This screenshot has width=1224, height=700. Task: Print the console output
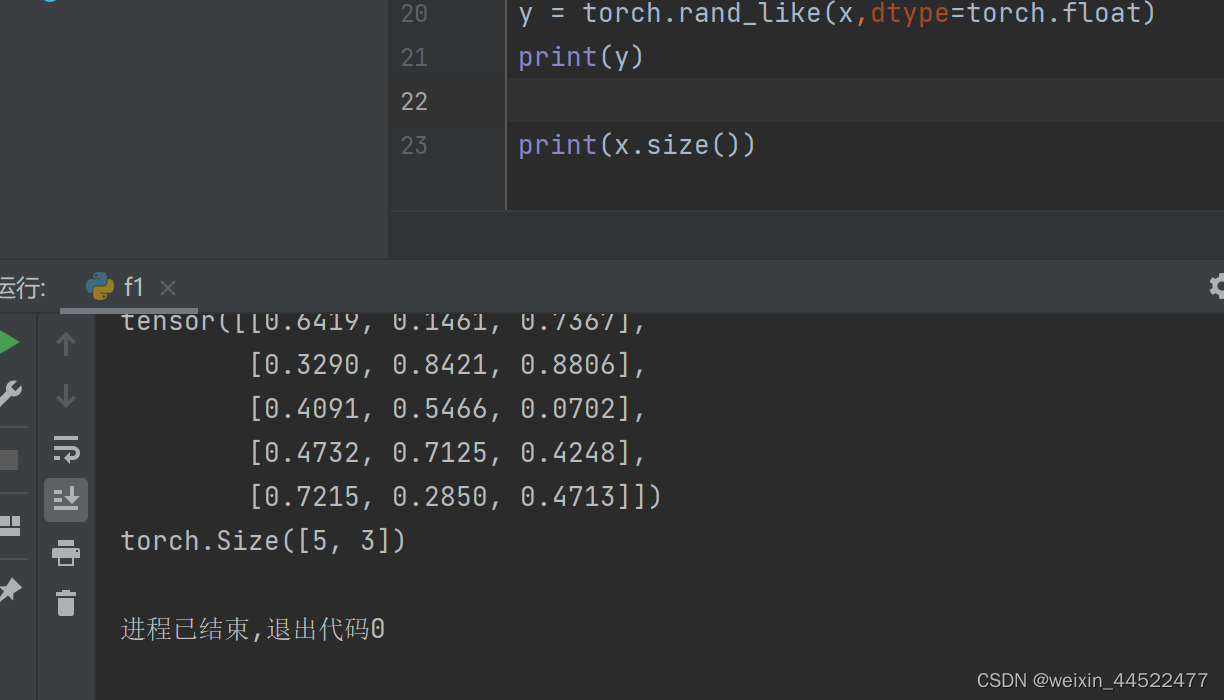66,551
